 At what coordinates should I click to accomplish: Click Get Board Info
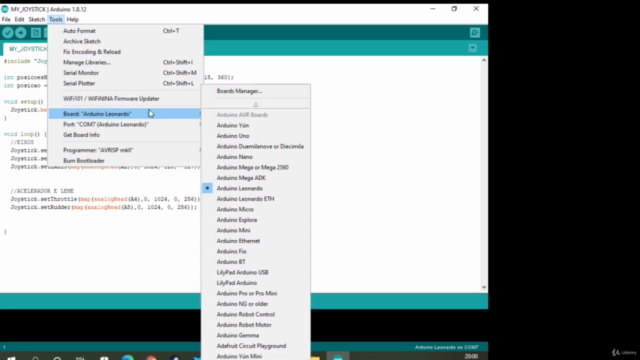coord(126,135)
